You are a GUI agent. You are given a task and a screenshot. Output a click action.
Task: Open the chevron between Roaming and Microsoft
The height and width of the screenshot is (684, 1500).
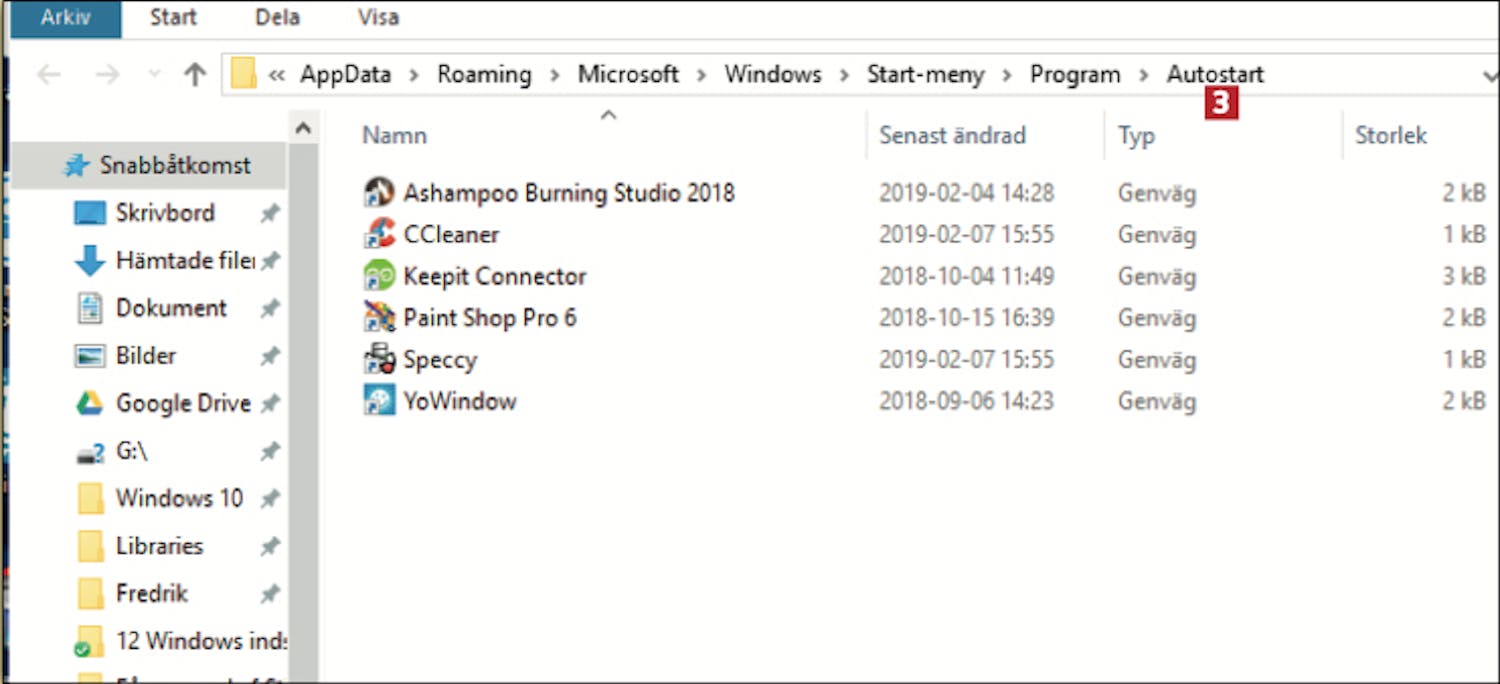coord(555,75)
